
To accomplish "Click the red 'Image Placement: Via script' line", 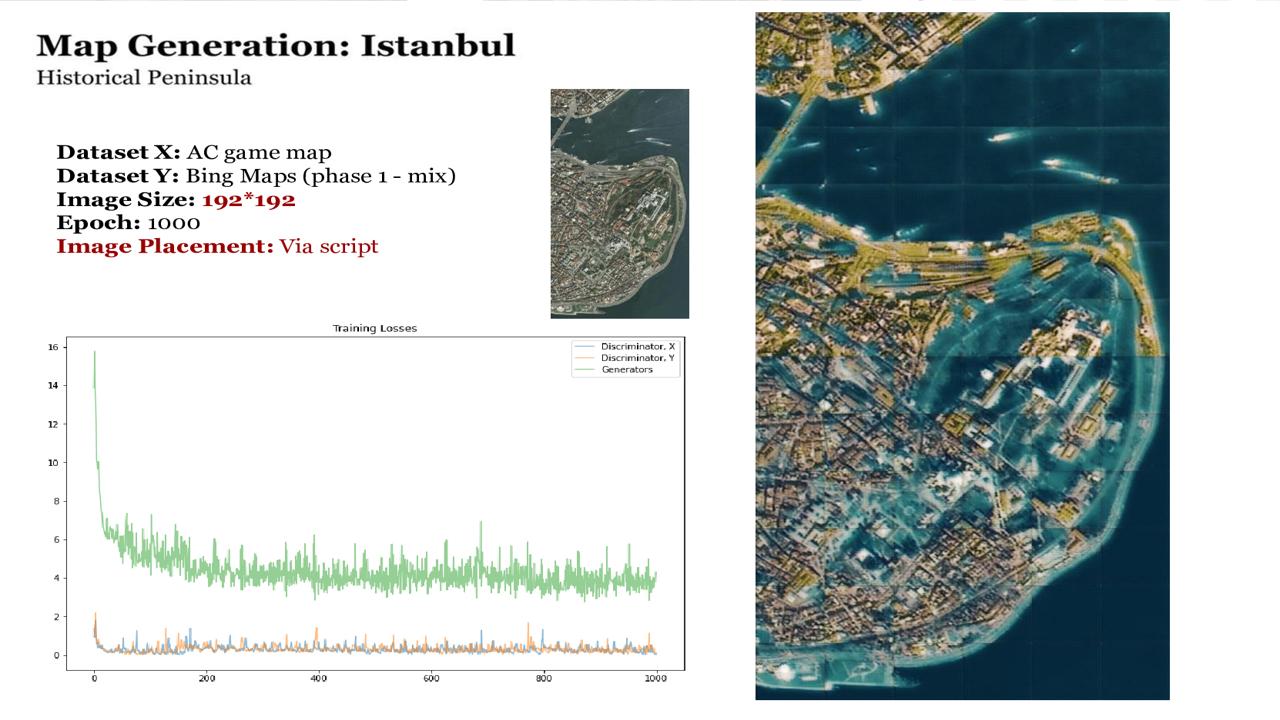I will (217, 246).
